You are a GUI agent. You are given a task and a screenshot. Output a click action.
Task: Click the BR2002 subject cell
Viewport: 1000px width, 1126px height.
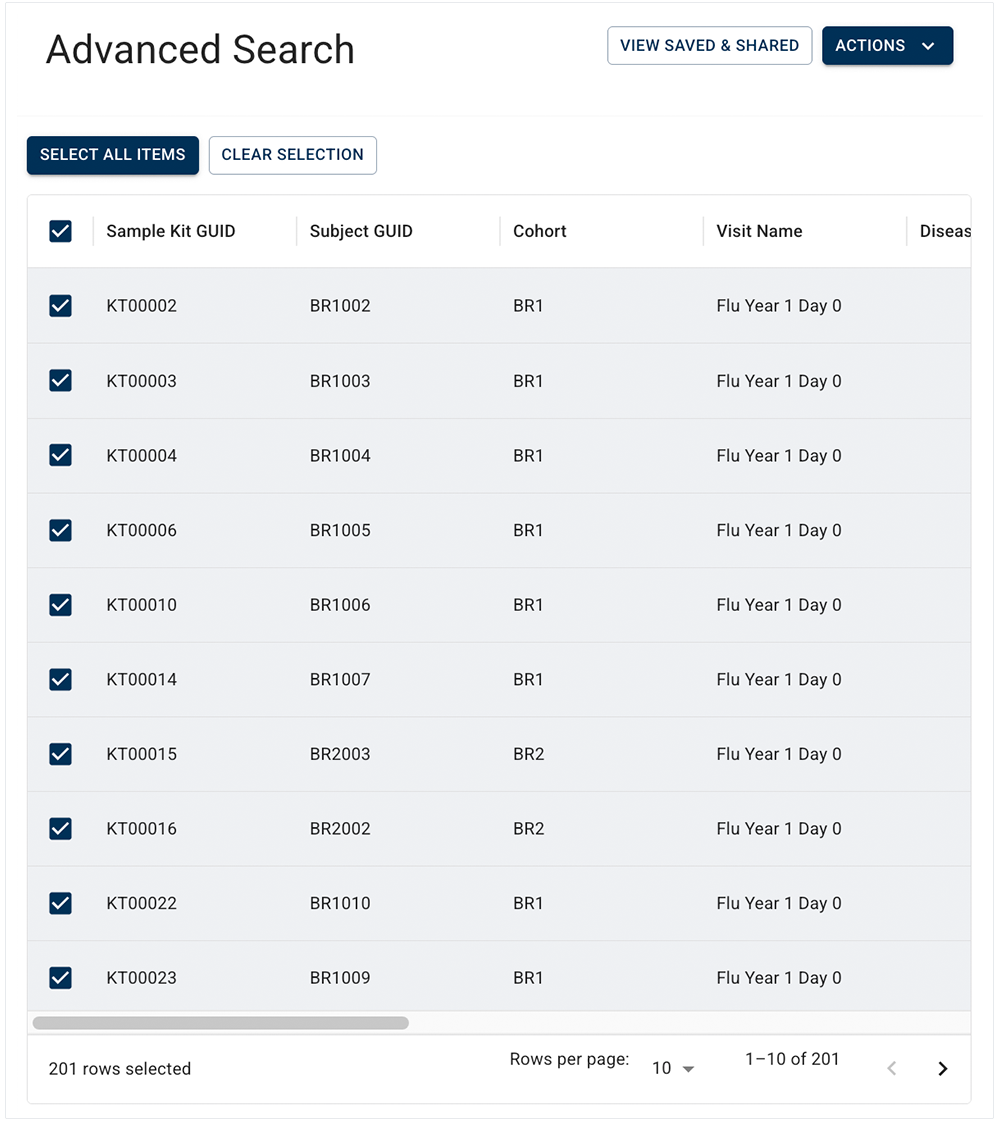[x=340, y=829]
